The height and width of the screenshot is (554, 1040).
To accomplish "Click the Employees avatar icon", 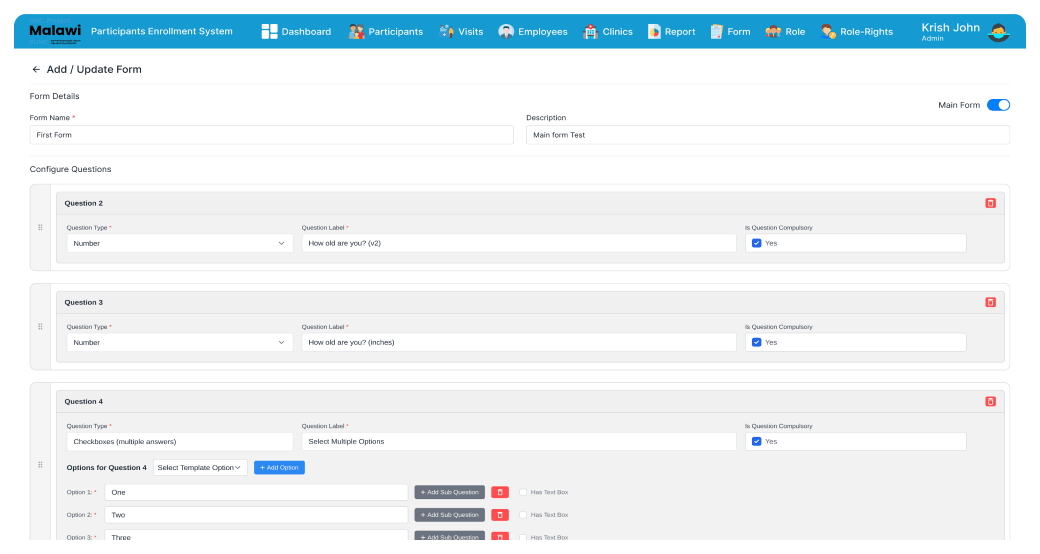I will 506,31.
